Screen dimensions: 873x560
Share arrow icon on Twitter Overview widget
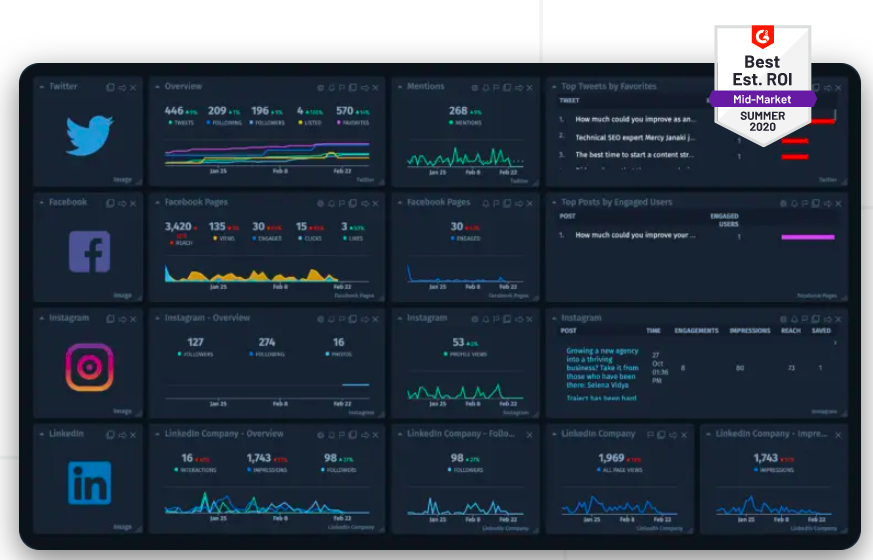(365, 87)
